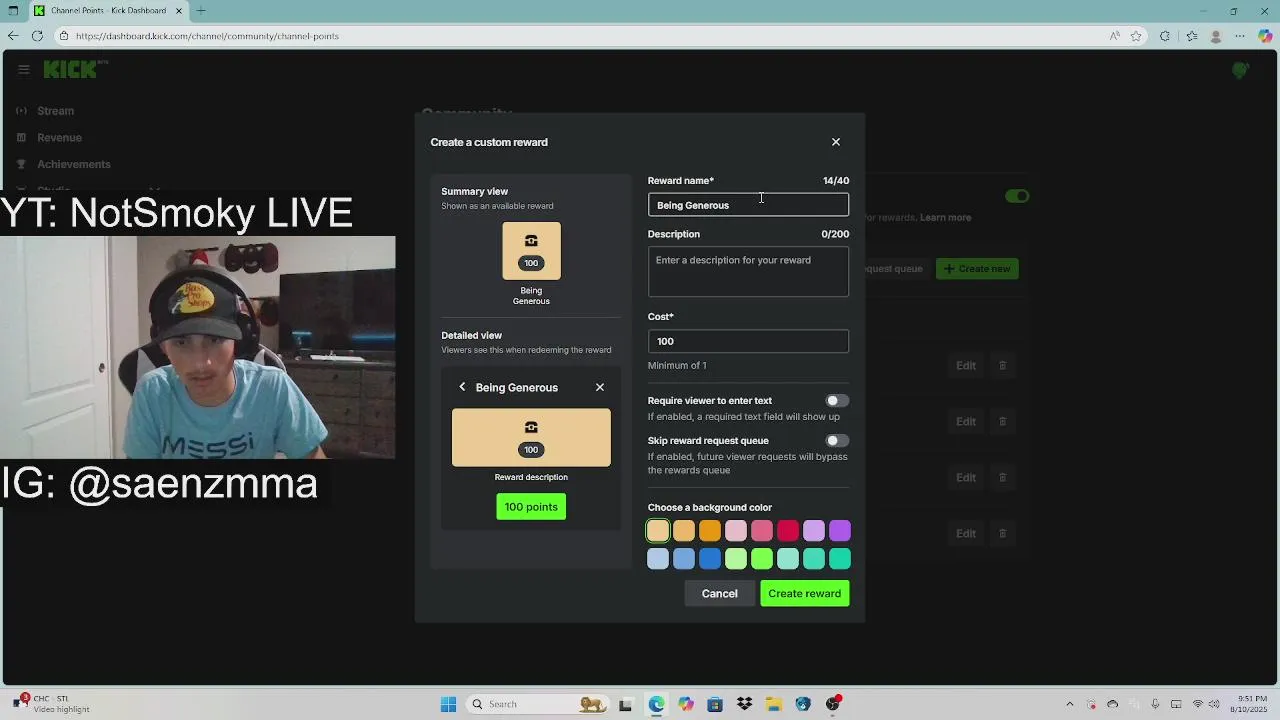Click the Reward name input field
The height and width of the screenshot is (720, 1280).
[748, 205]
